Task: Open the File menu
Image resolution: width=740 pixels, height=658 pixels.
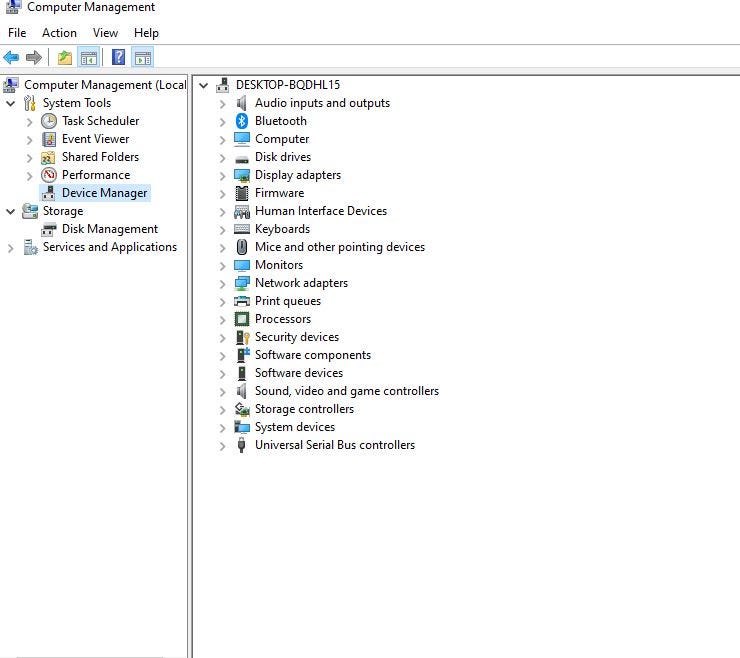Action: (17, 33)
